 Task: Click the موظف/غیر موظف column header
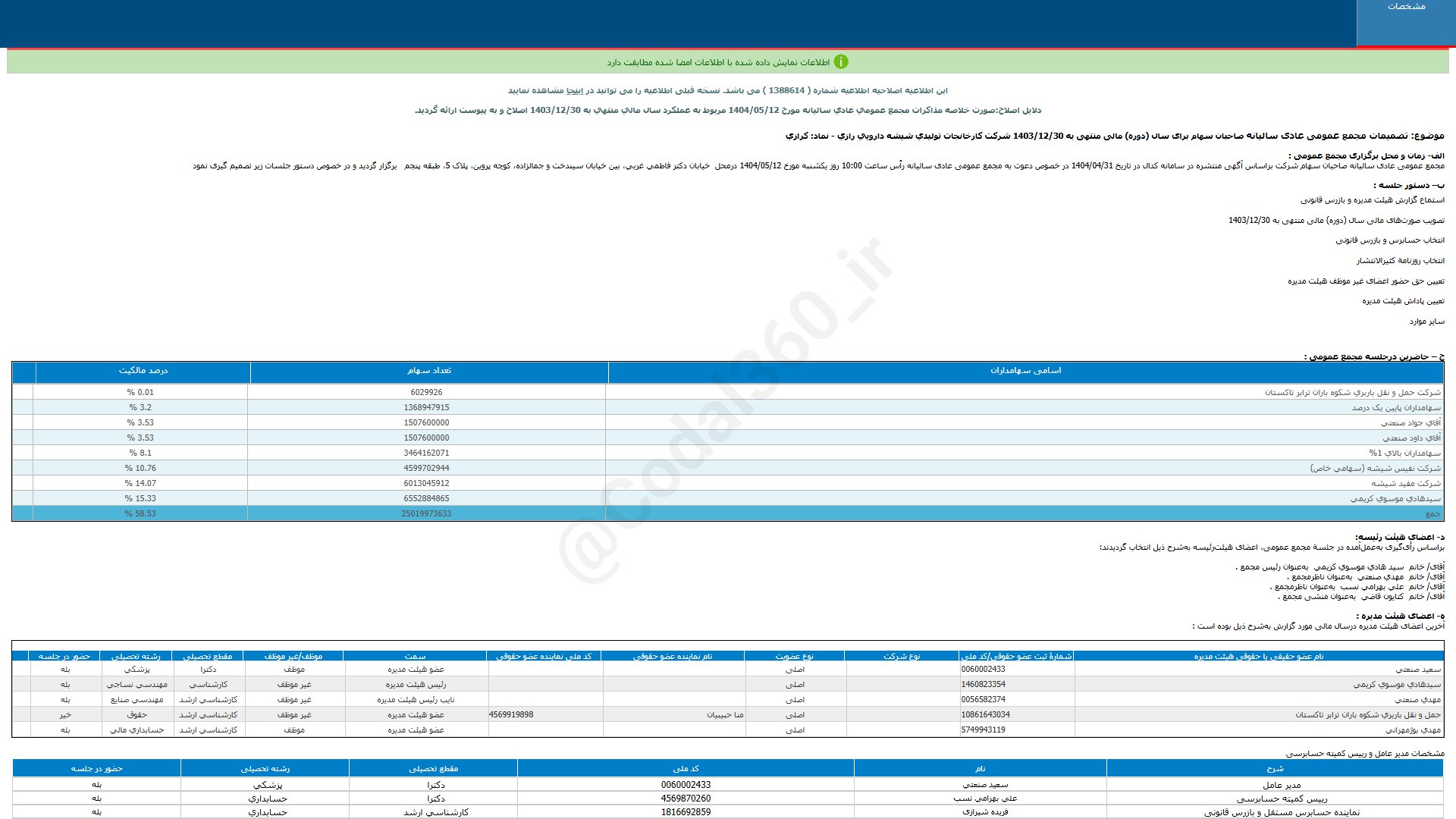pyautogui.click(x=293, y=656)
